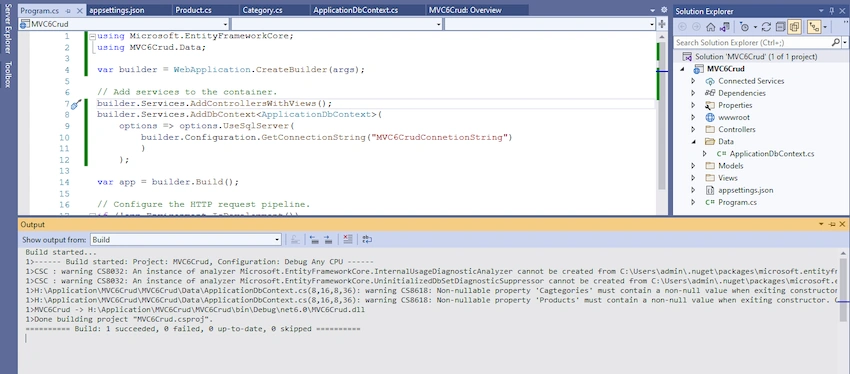Click the 'Build: 1 succeeded' output line

[193, 329]
